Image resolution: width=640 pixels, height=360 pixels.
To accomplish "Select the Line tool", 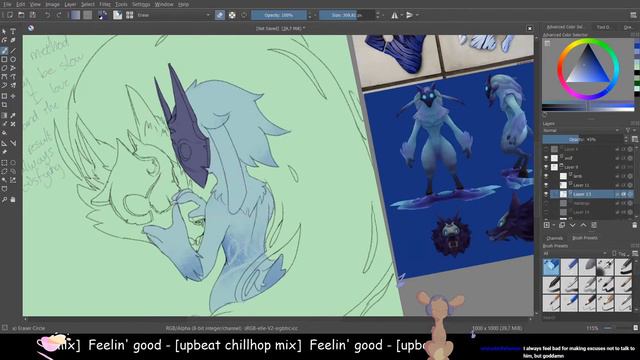I will 13,51.
